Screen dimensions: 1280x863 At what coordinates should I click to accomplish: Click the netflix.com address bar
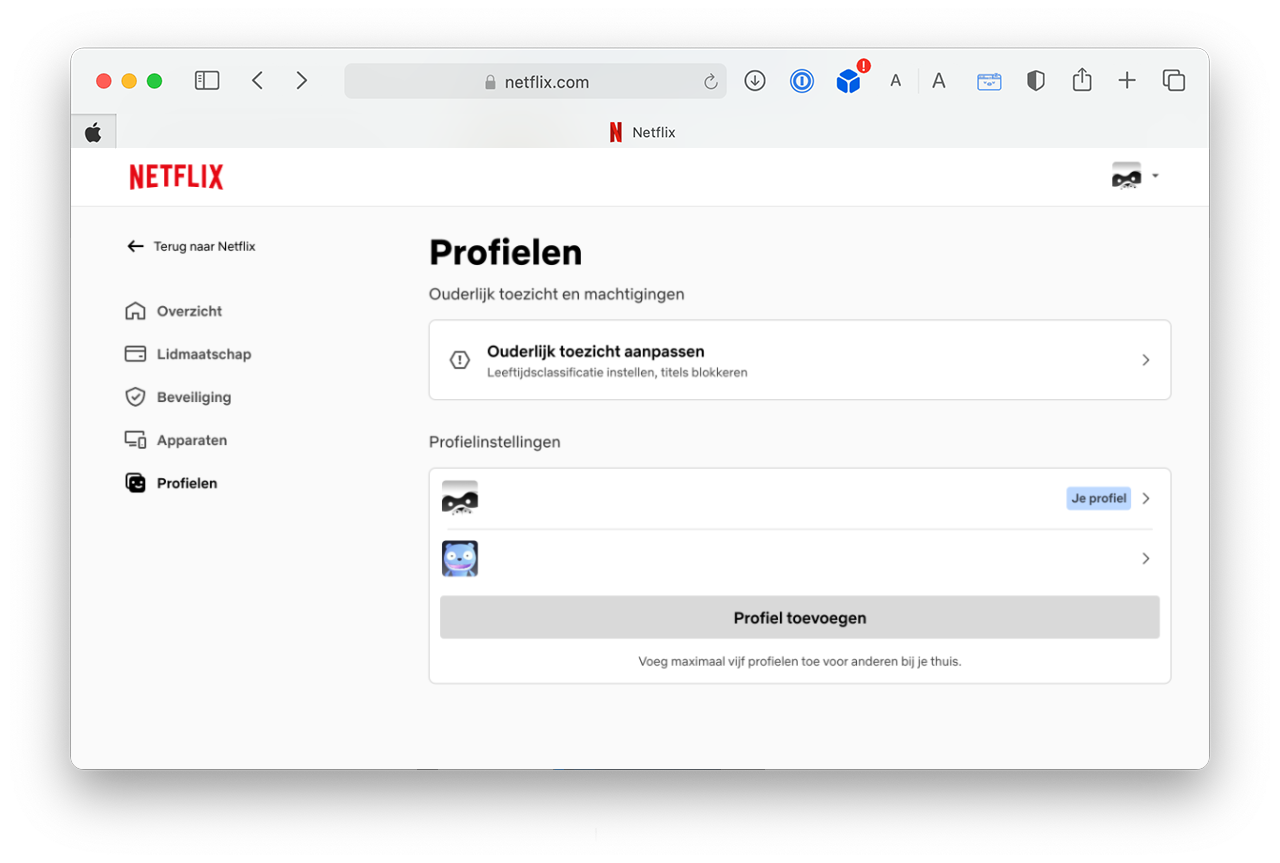(536, 82)
